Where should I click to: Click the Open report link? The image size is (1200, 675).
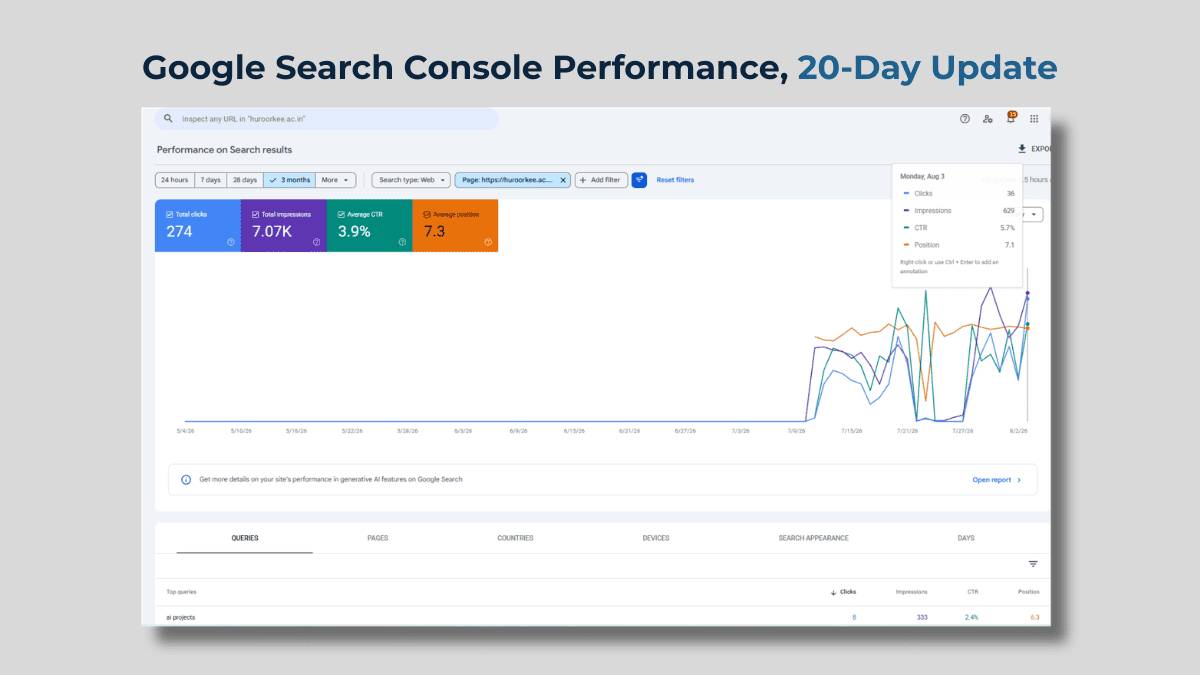coord(992,480)
